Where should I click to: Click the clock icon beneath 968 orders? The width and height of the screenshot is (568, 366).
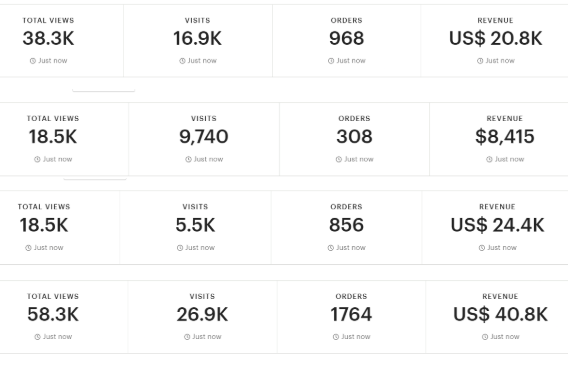[331, 61]
